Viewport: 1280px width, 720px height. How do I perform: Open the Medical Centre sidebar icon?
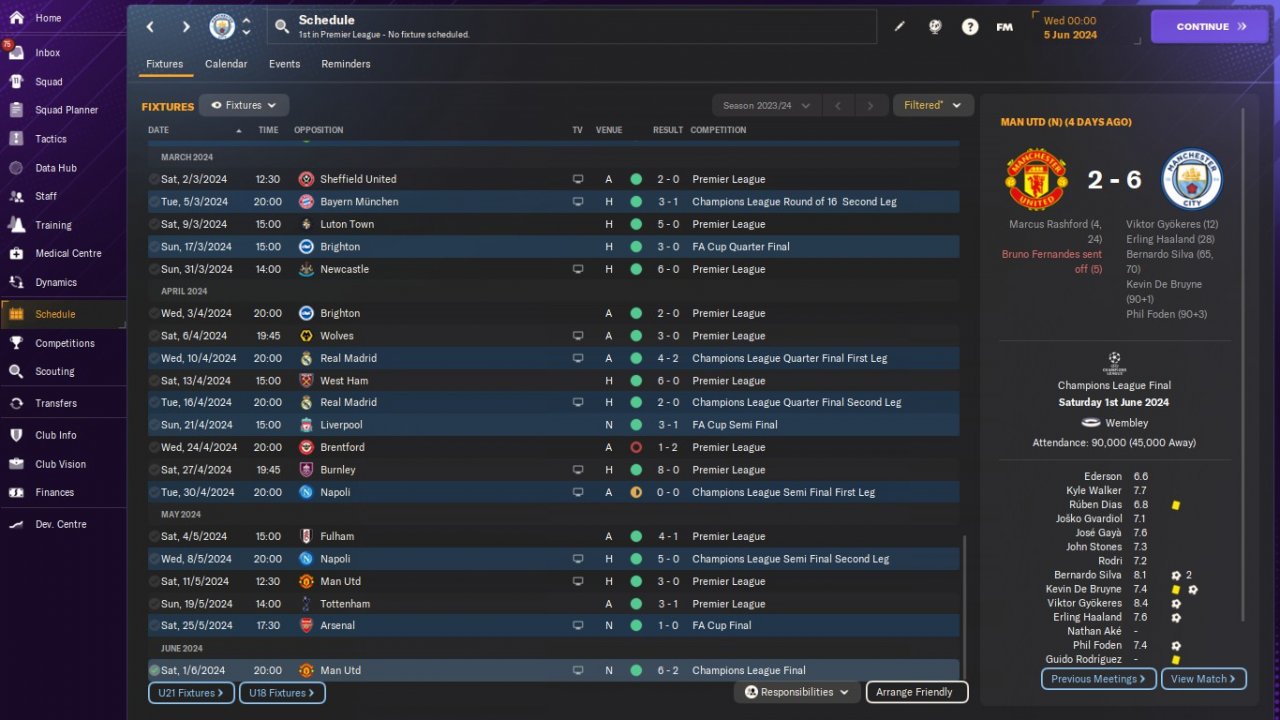tap(16, 253)
